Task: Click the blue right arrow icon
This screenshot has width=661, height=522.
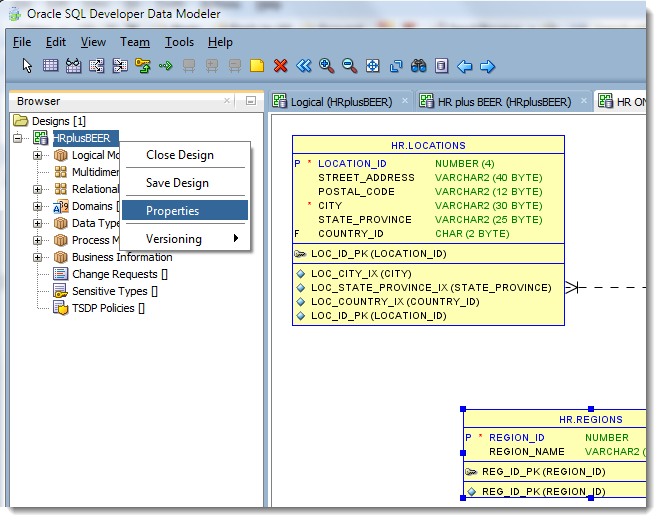Action: coord(487,66)
